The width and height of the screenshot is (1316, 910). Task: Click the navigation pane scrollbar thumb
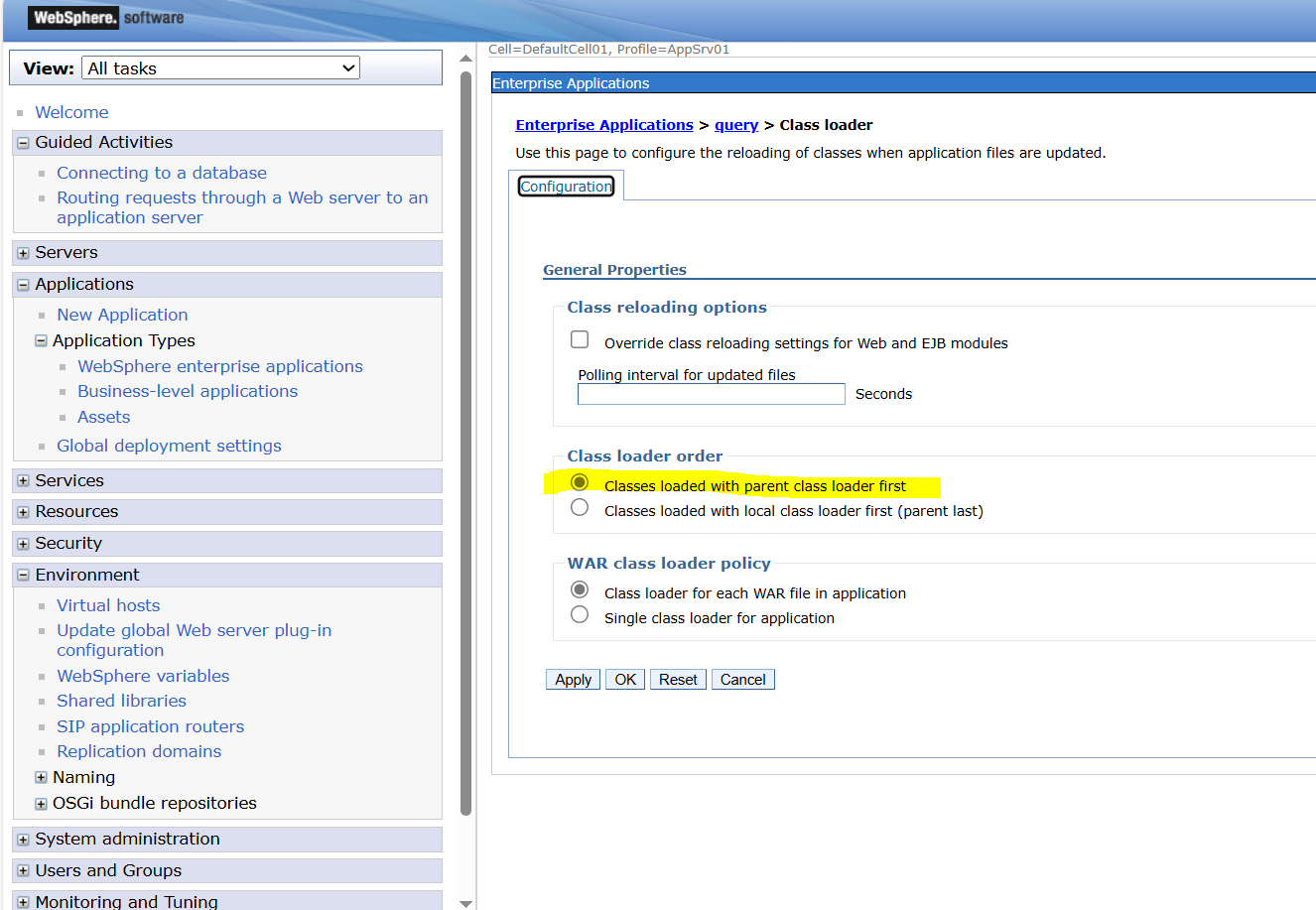point(465,442)
